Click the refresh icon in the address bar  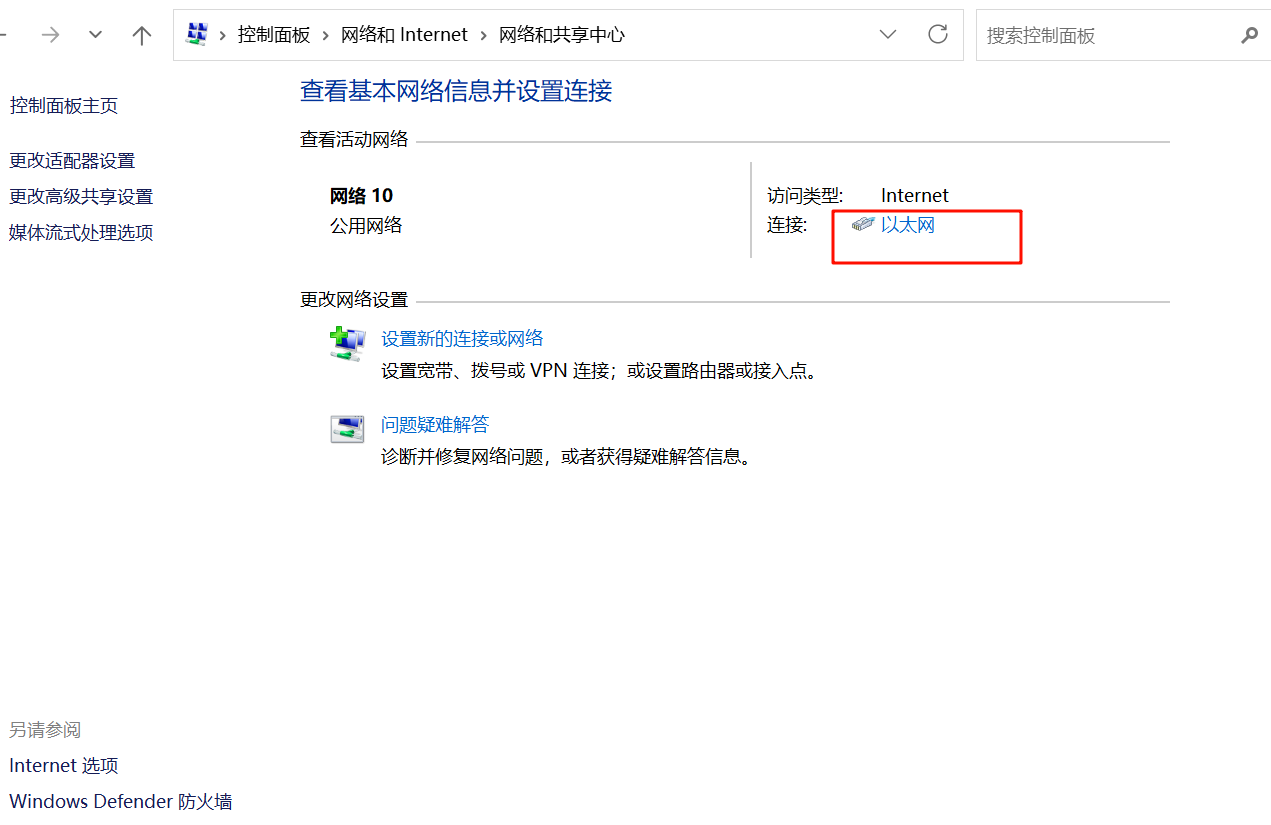pos(937,34)
